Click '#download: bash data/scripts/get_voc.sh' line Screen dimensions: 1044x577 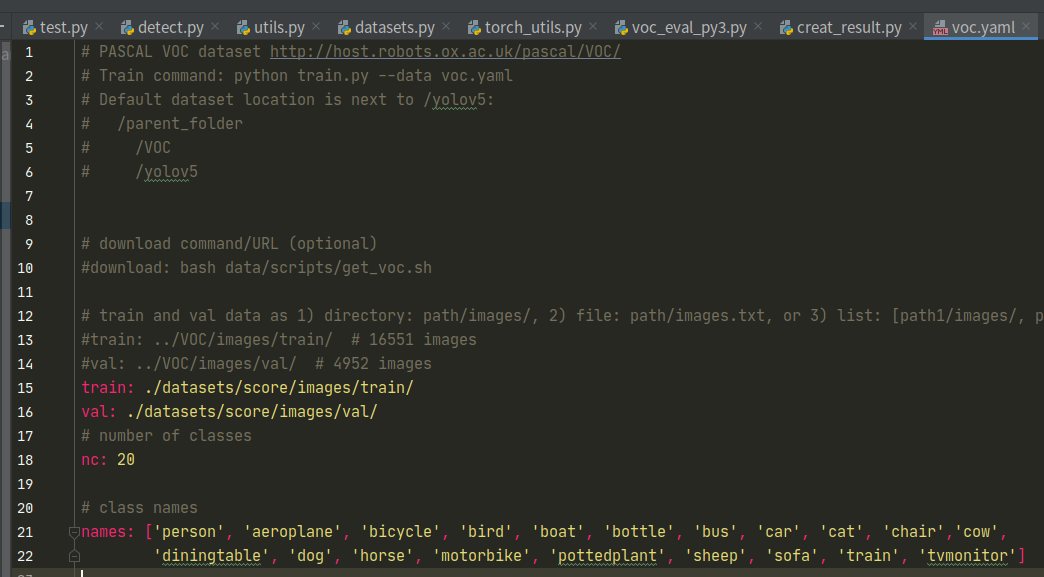tap(256, 268)
